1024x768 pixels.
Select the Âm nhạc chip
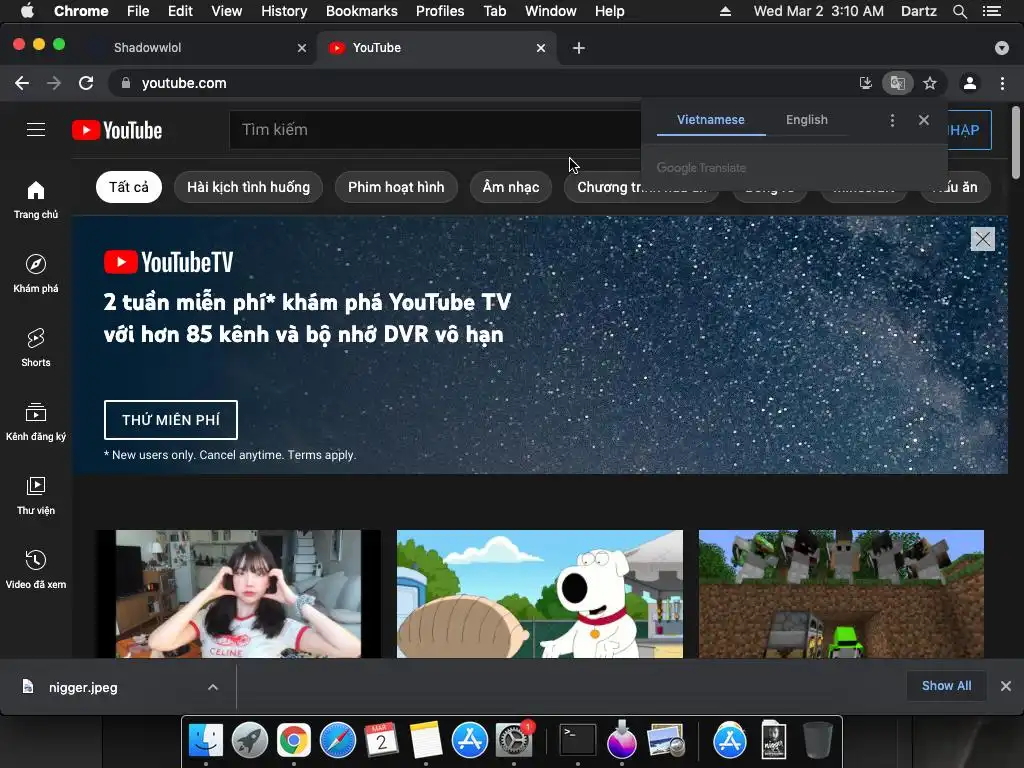pyautogui.click(x=511, y=187)
